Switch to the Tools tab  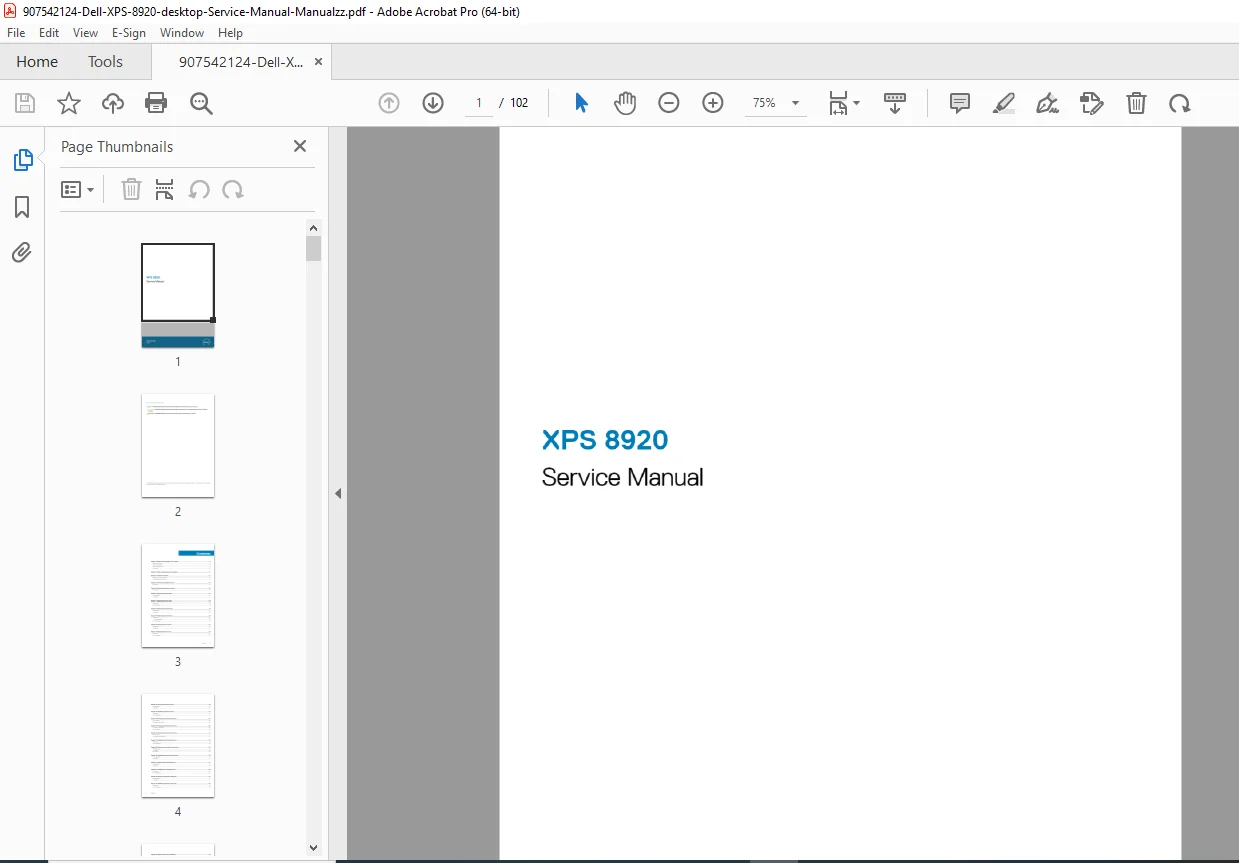point(105,62)
